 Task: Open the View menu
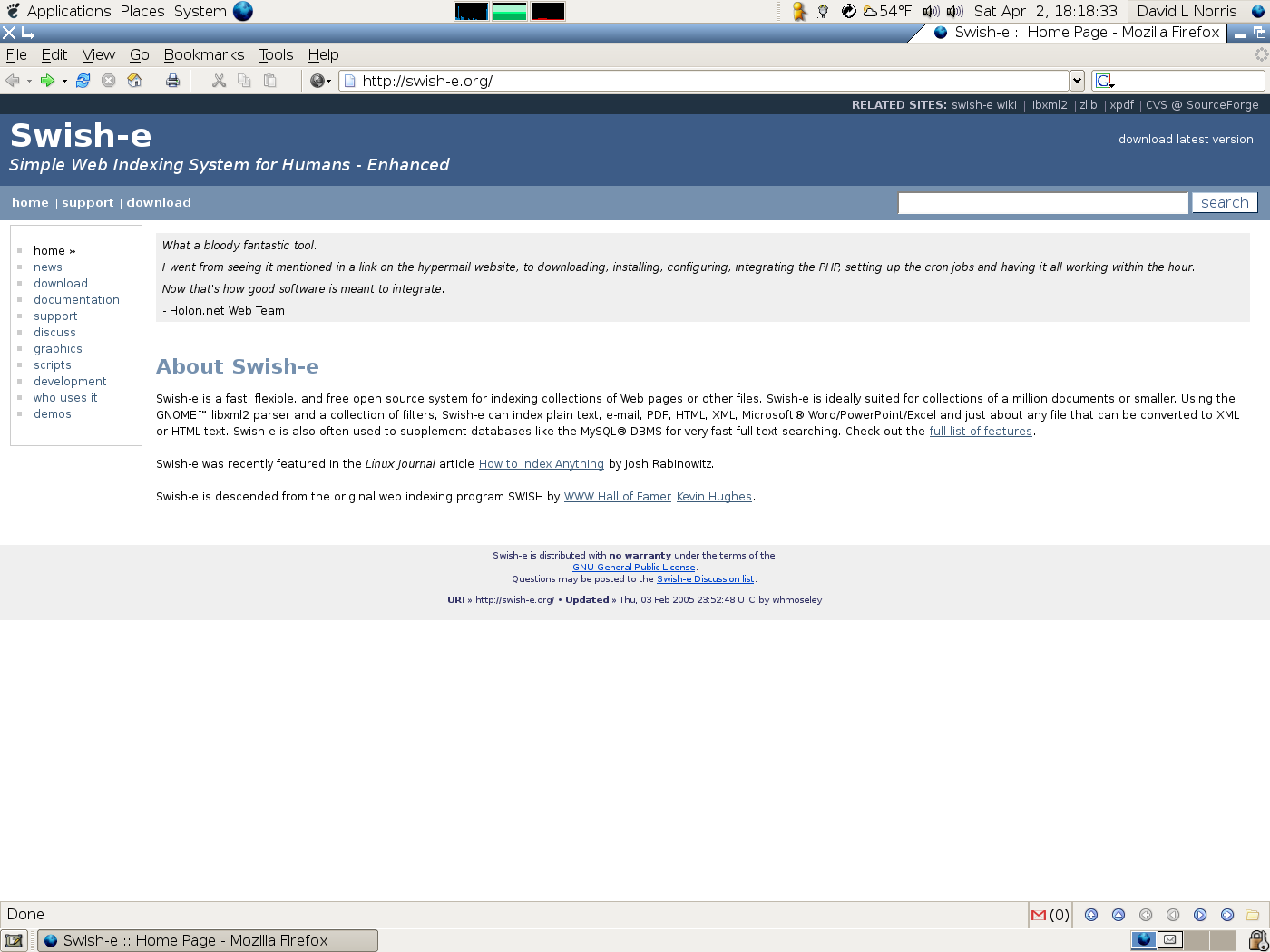(x=98, y=55)
